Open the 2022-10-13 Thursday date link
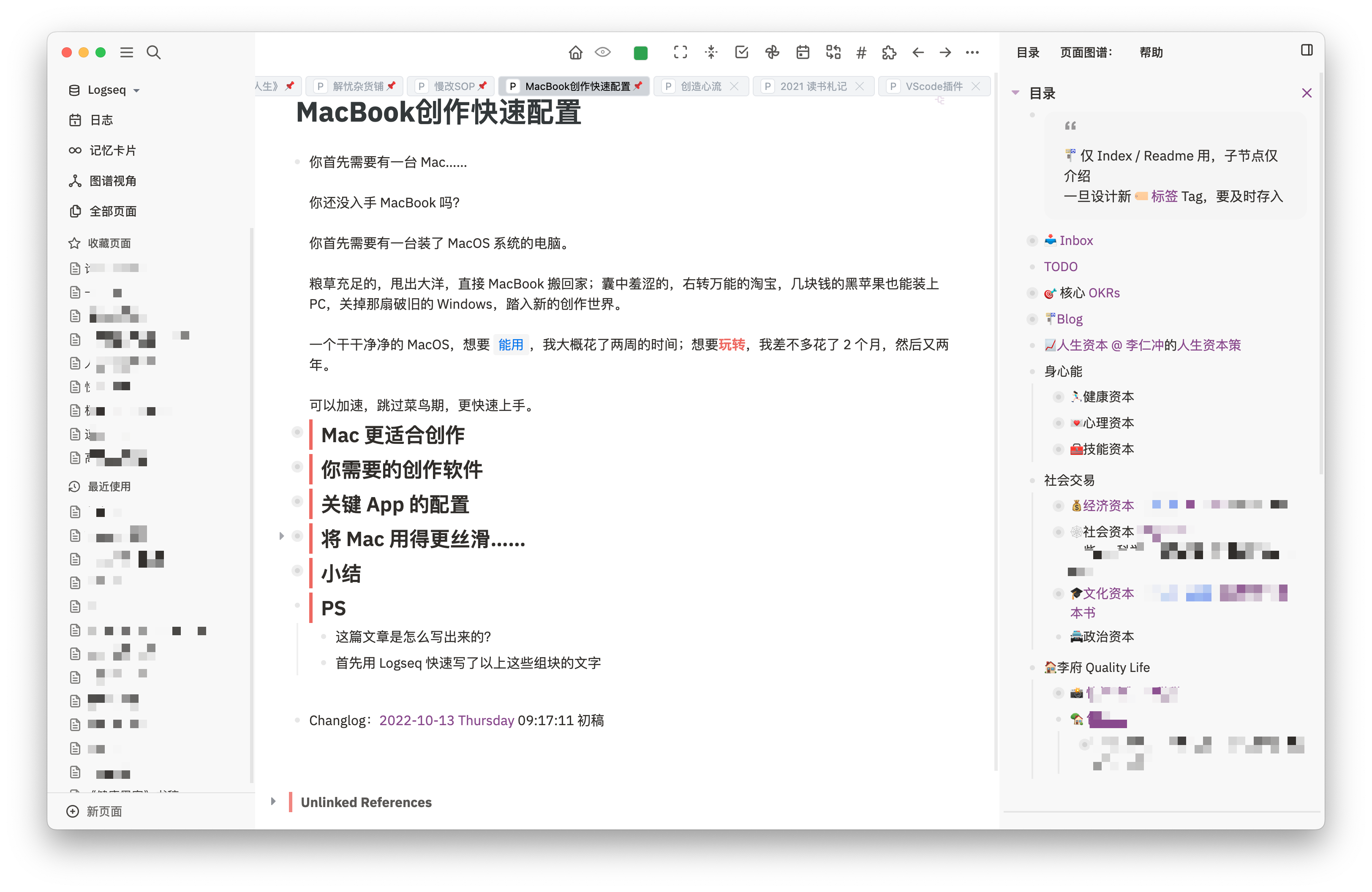Viewport: 1372px width, 892px height. tap(446, 720)
